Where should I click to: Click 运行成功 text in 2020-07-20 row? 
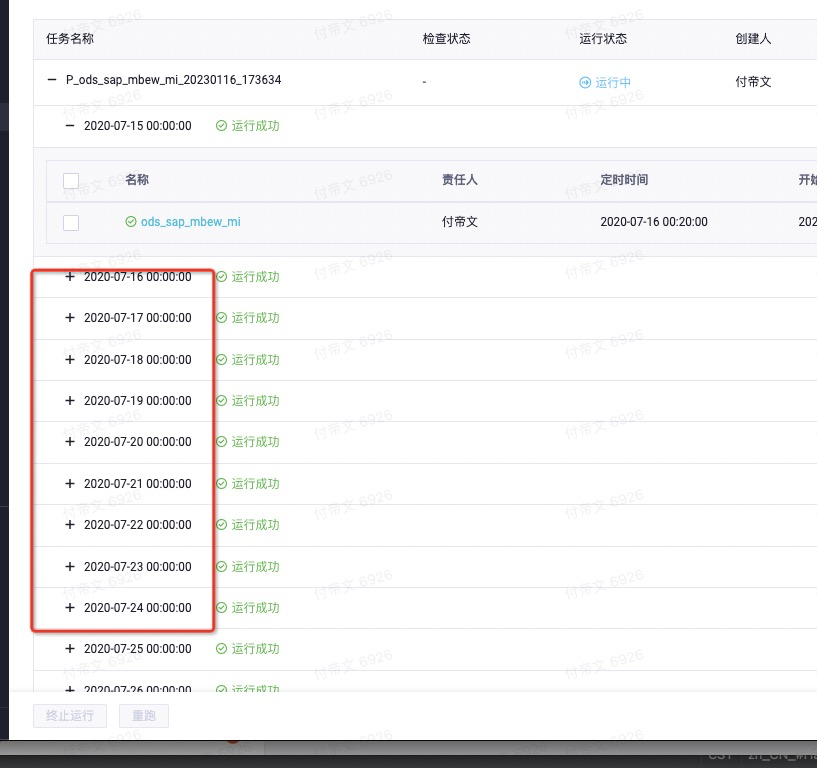coord(255,441)
